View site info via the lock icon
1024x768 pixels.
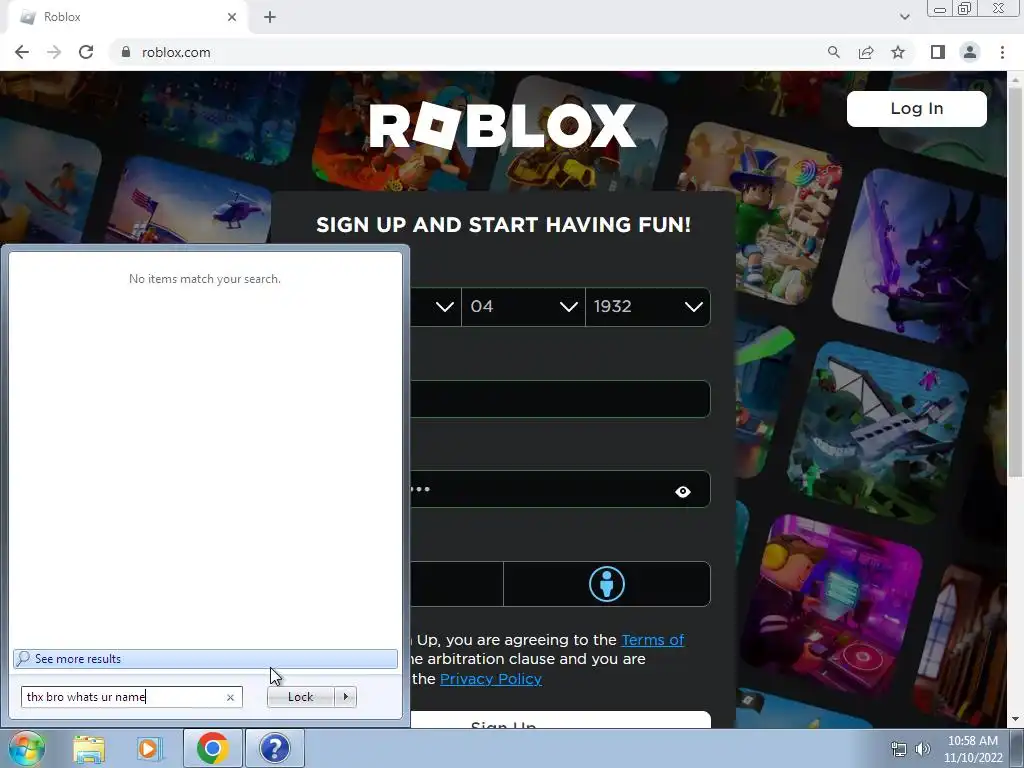click(126, 52)
